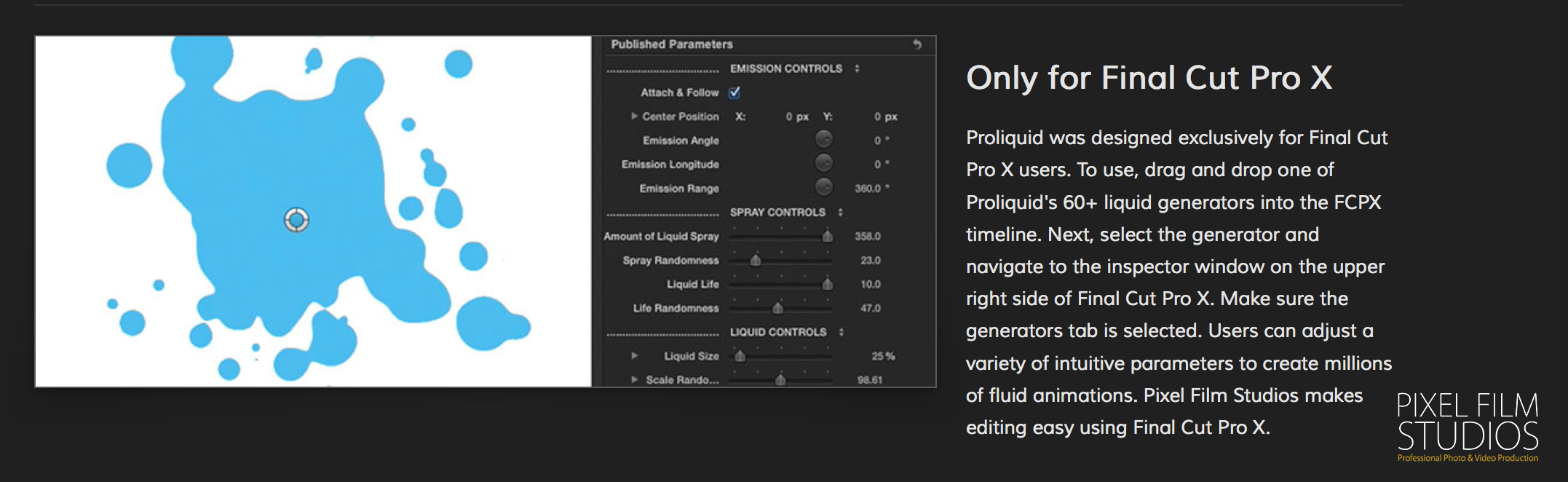This screenshot has height=482, width=1568.
Task: Expand the Liquid Size disclosure triangle
Action: [x=634, y=356]
